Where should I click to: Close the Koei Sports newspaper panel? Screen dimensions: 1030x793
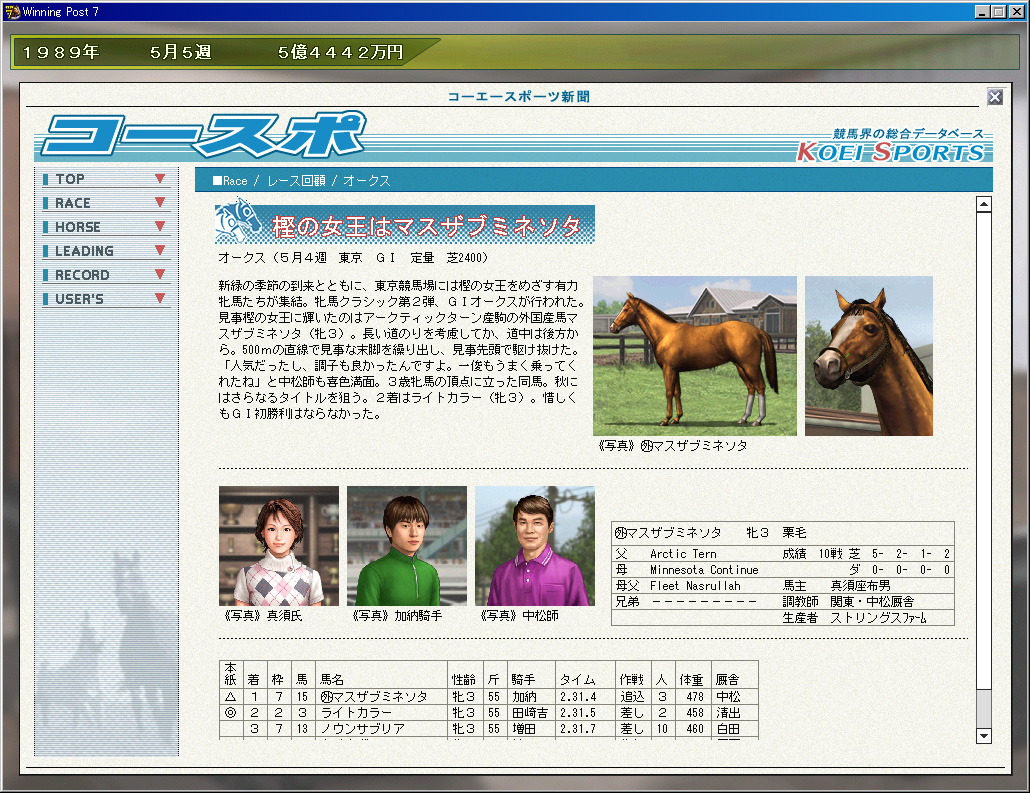[995, 97]
